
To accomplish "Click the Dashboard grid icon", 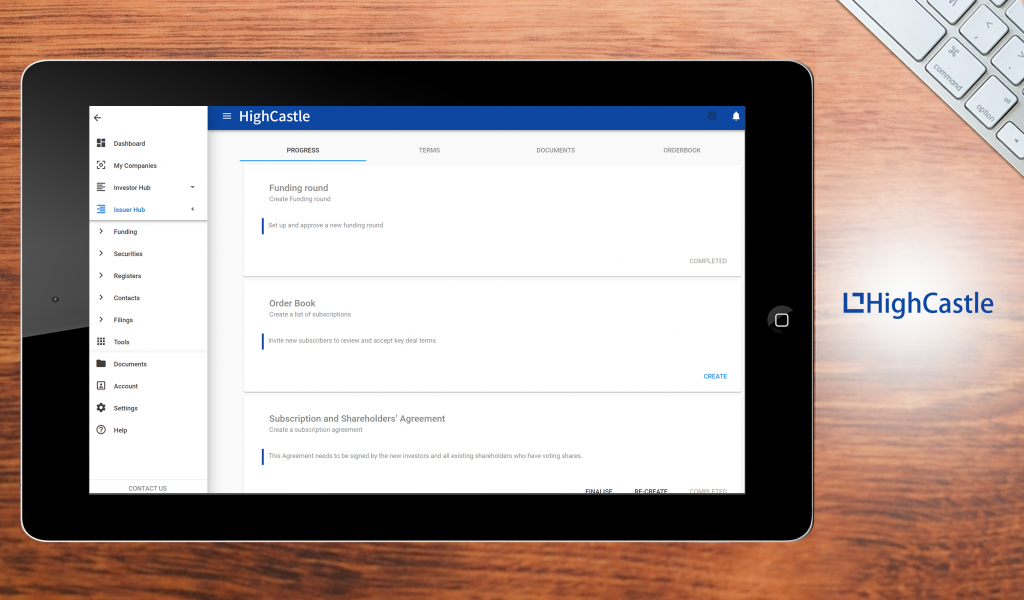I will (101, 144).
